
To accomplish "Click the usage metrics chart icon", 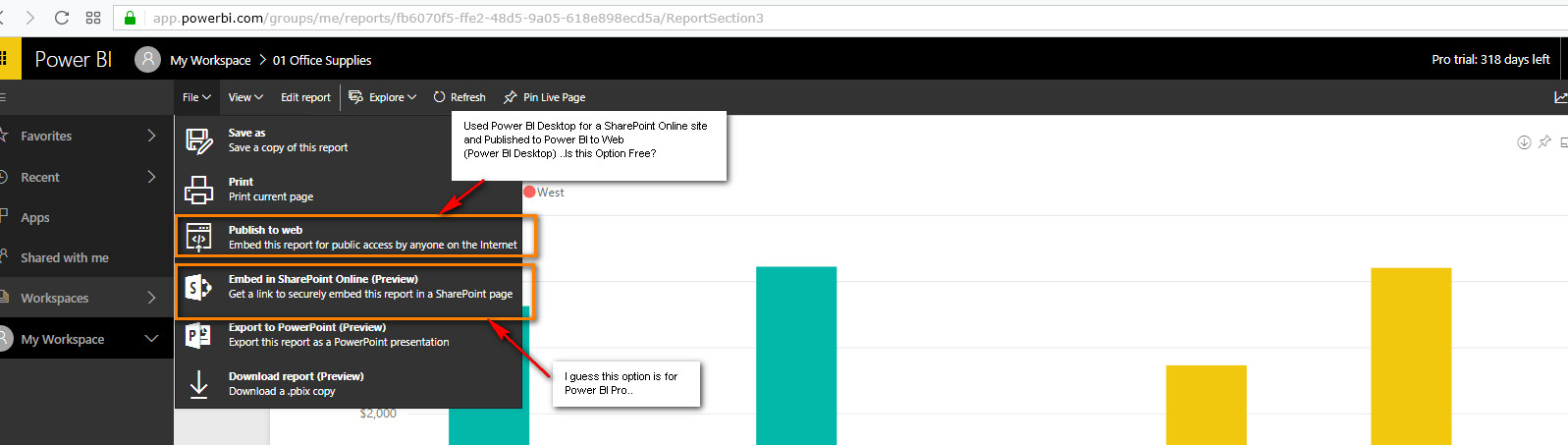I will (1561, 97).
